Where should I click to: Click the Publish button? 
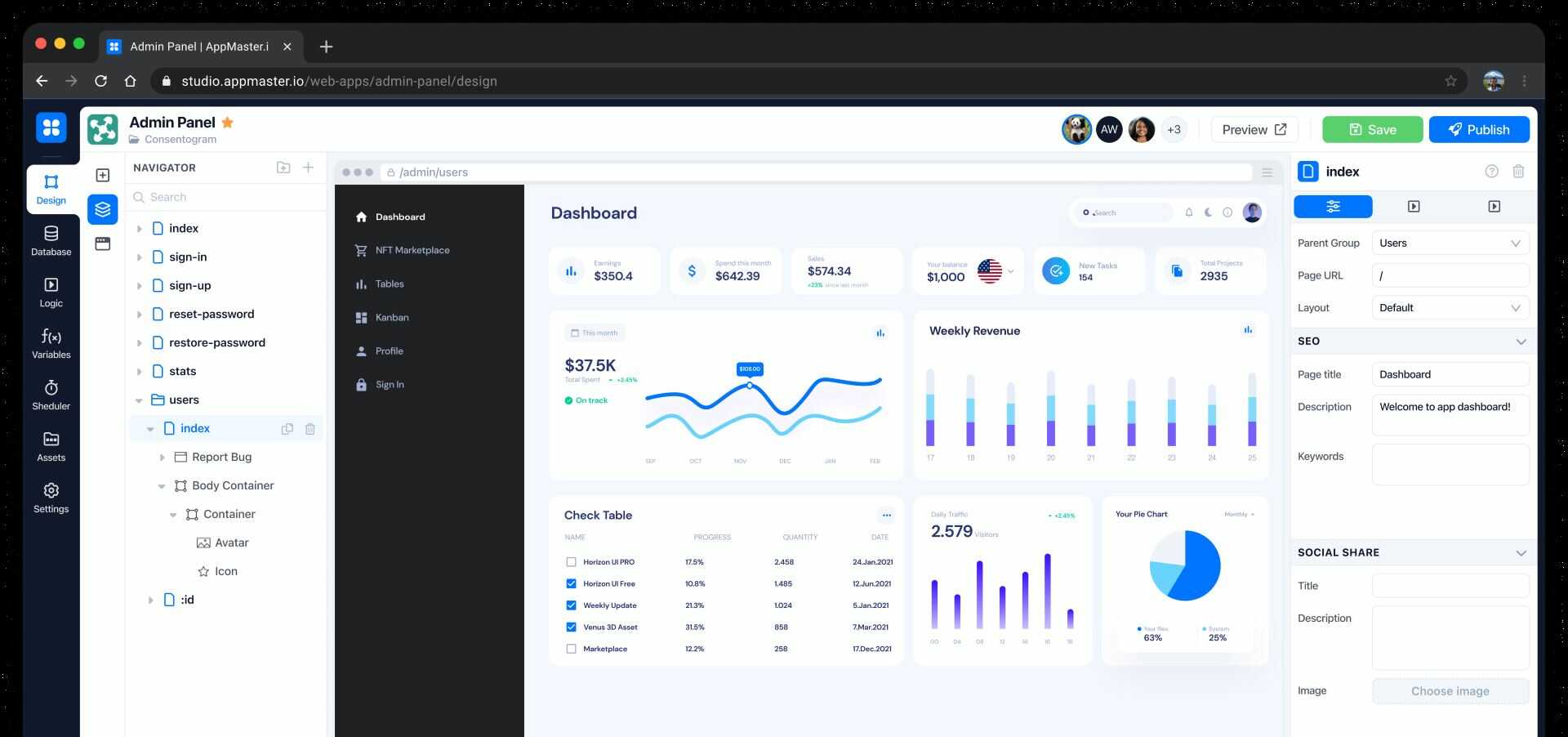(1478, 130)
